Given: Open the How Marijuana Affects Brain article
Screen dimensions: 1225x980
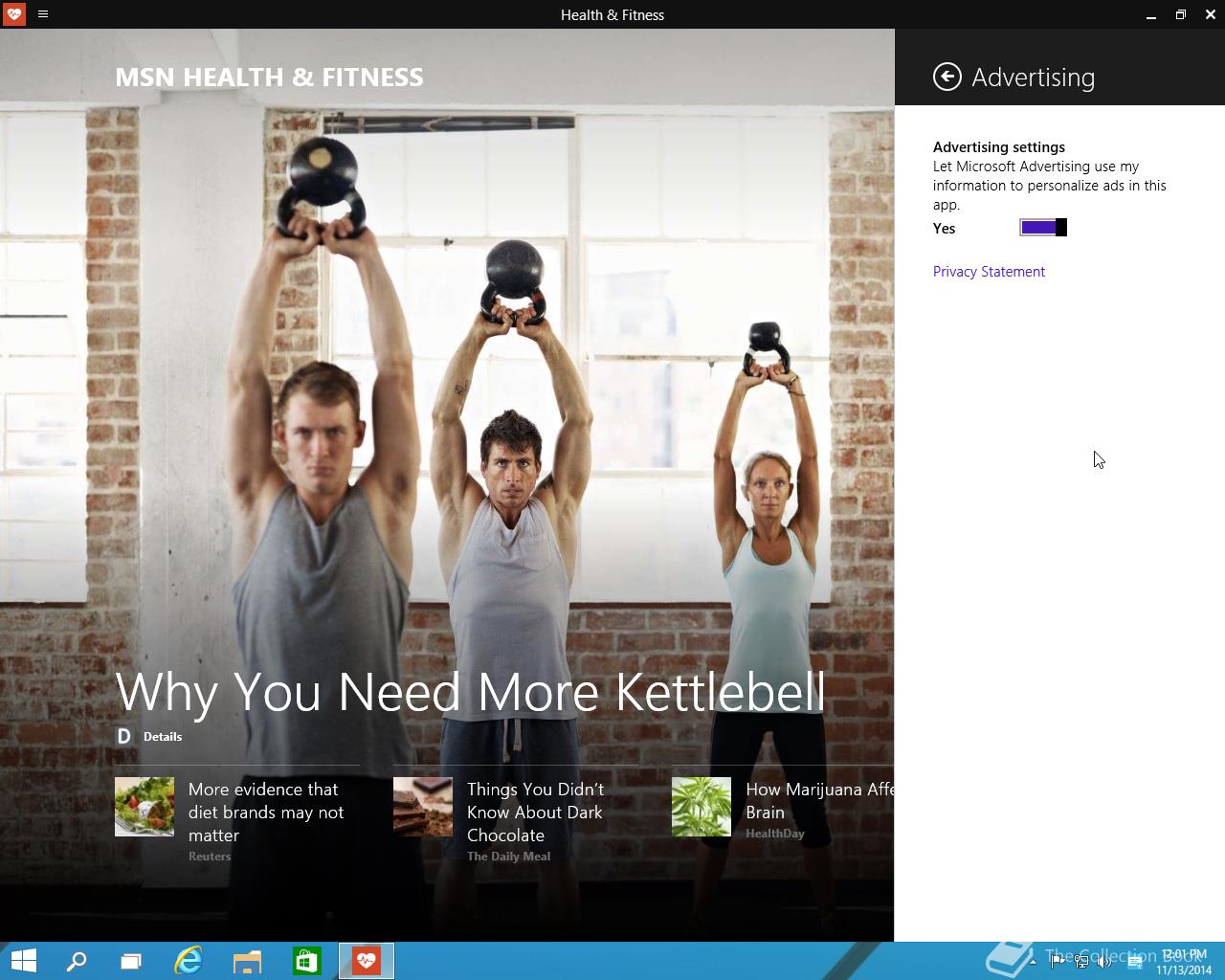Looking at the screenshot, I should (819, 800).
